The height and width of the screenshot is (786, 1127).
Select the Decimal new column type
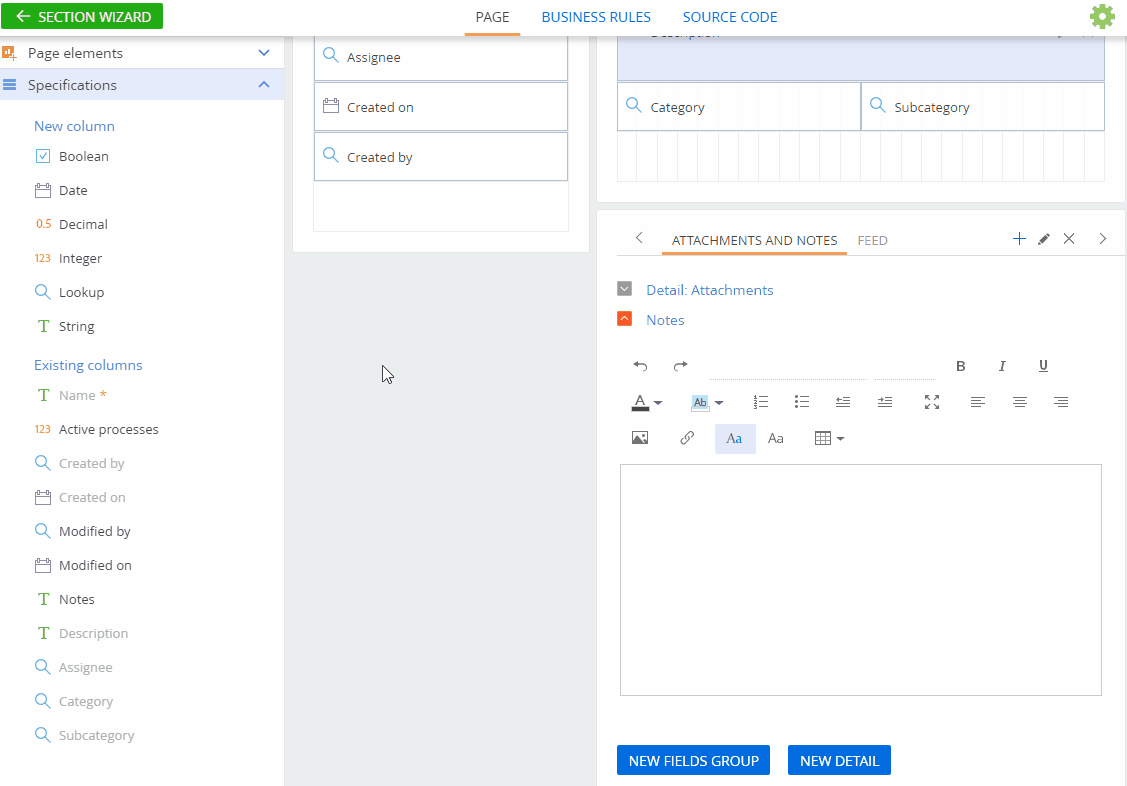(x=72, y=224)
